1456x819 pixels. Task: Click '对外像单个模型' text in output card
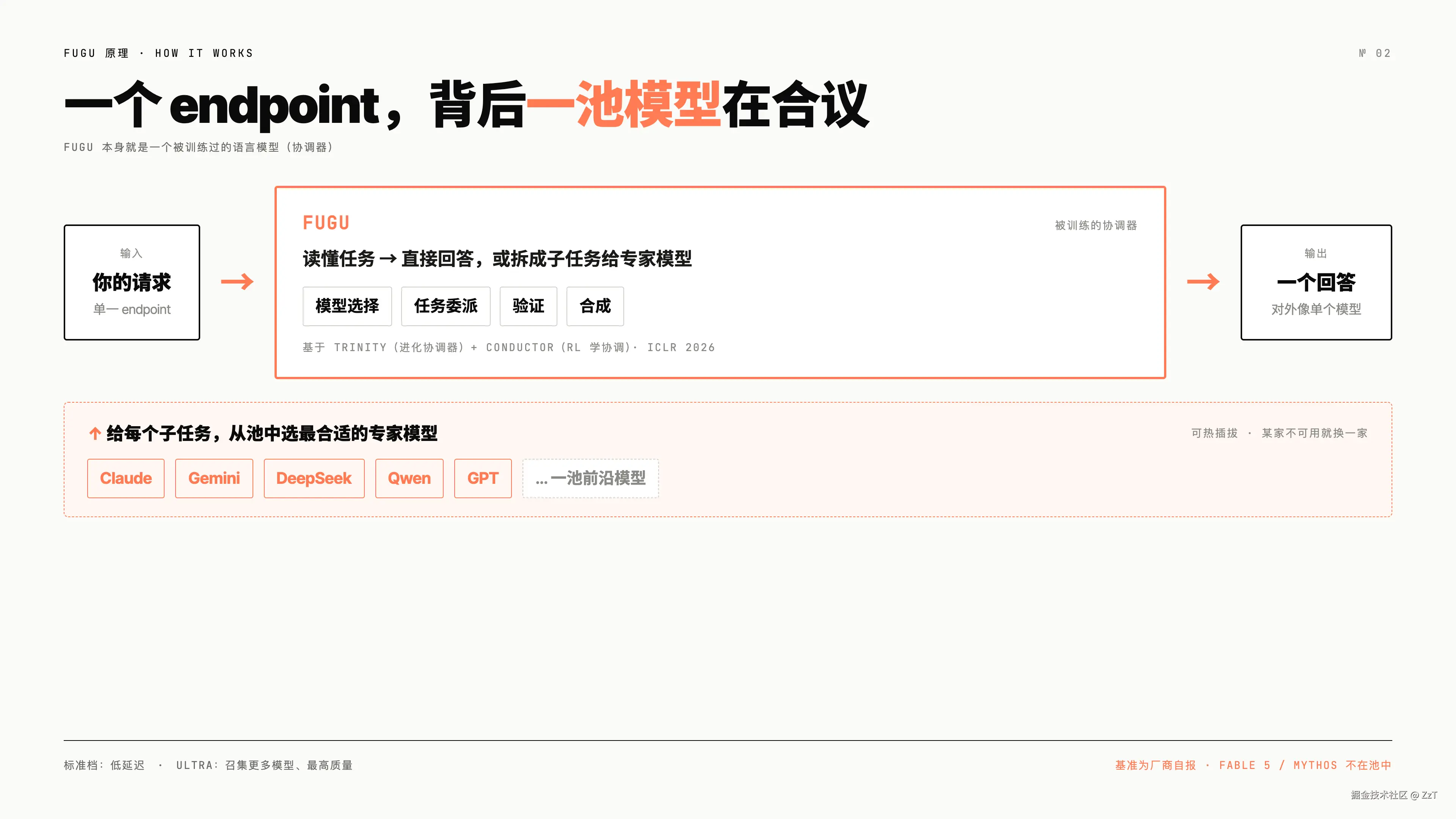tap(1316, 309)
